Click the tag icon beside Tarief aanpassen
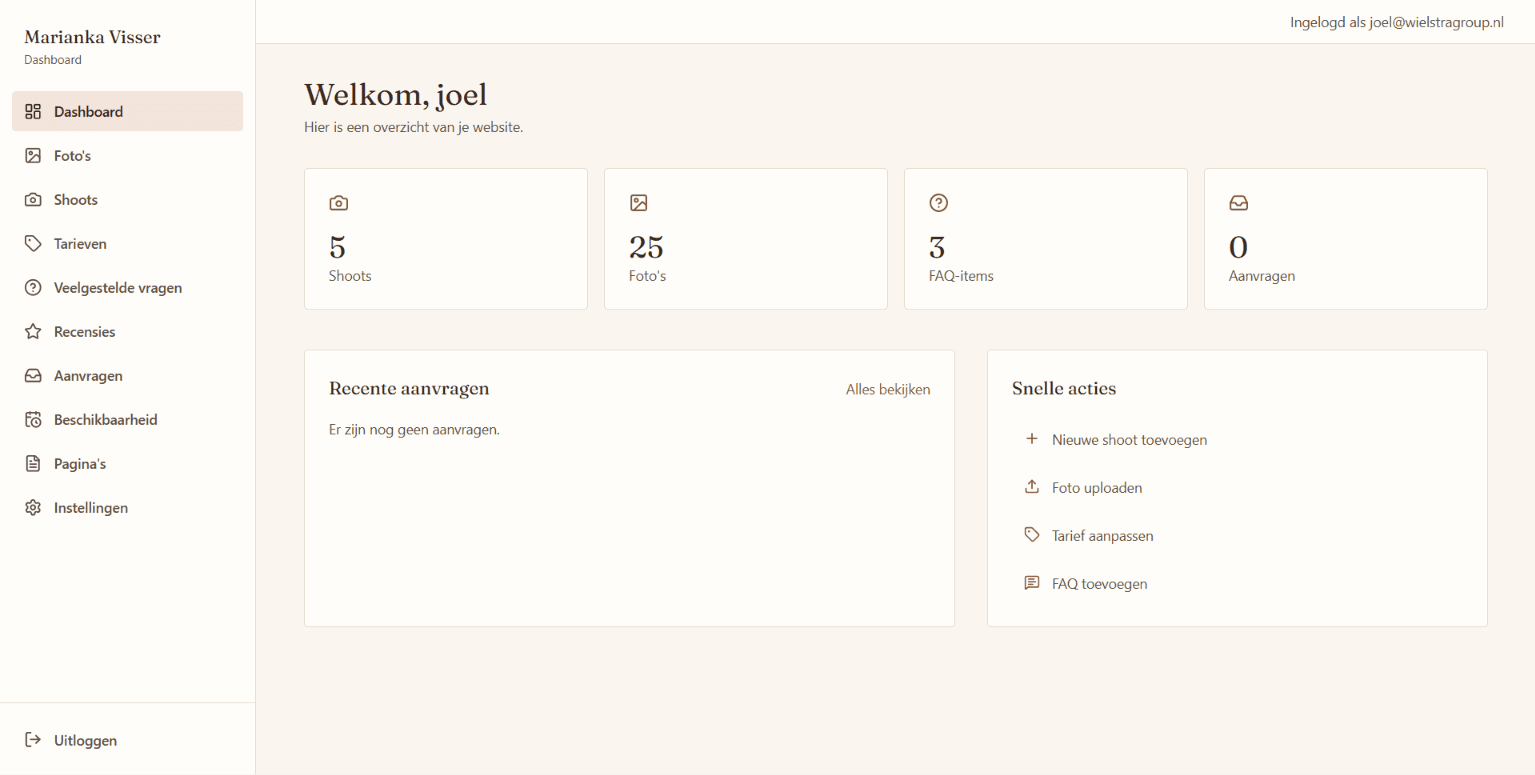The height and width of the screenshot is (775, 1535). [1032, 535]
